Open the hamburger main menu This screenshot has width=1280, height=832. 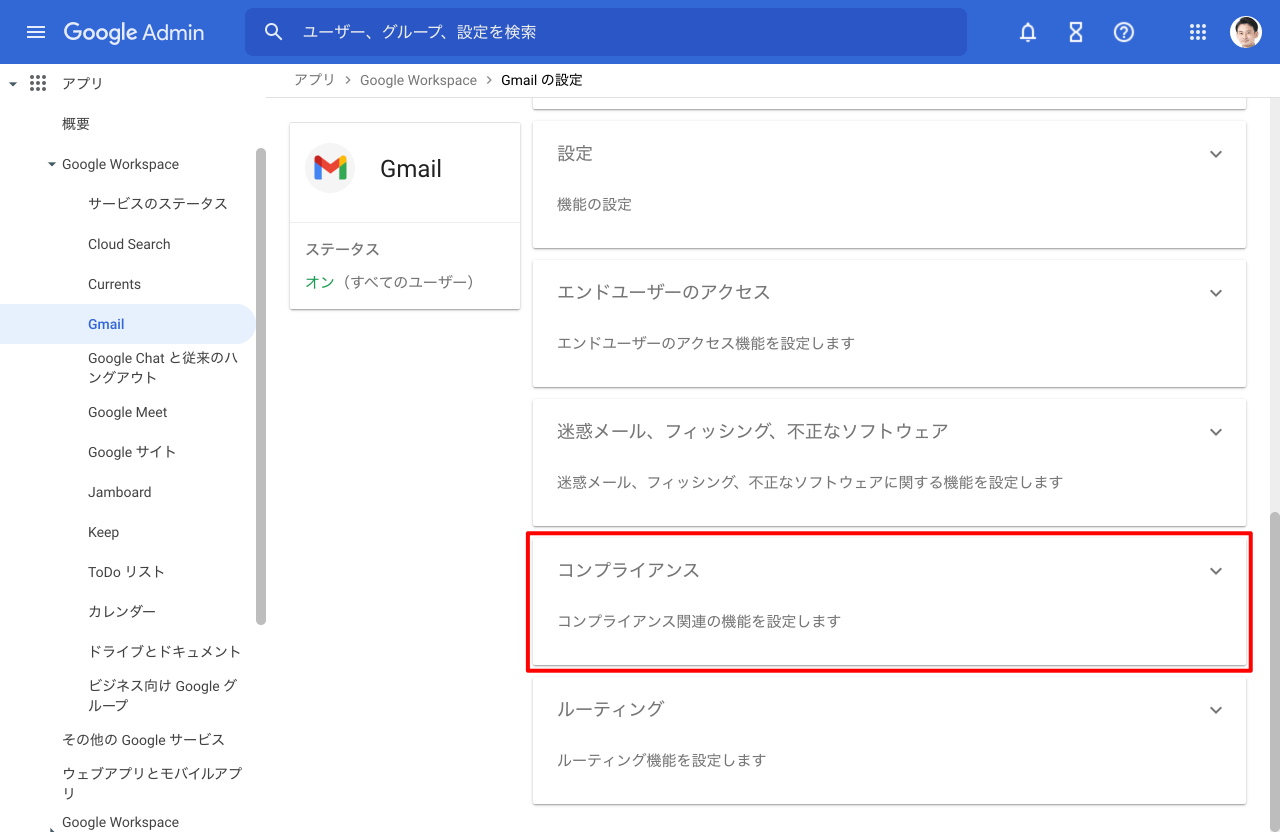[36, 32]
